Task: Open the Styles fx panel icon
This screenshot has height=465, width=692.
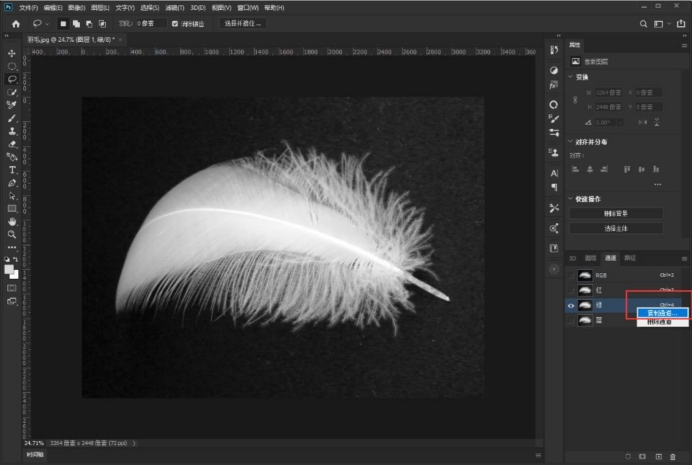Action: tap(554, 85)
